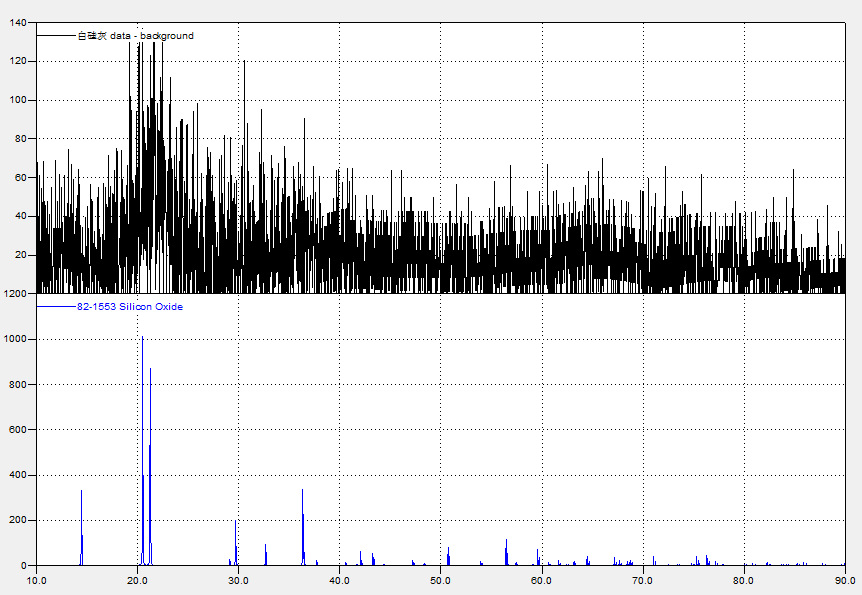Click the black legend line for the data series

[x=56, y=36]
